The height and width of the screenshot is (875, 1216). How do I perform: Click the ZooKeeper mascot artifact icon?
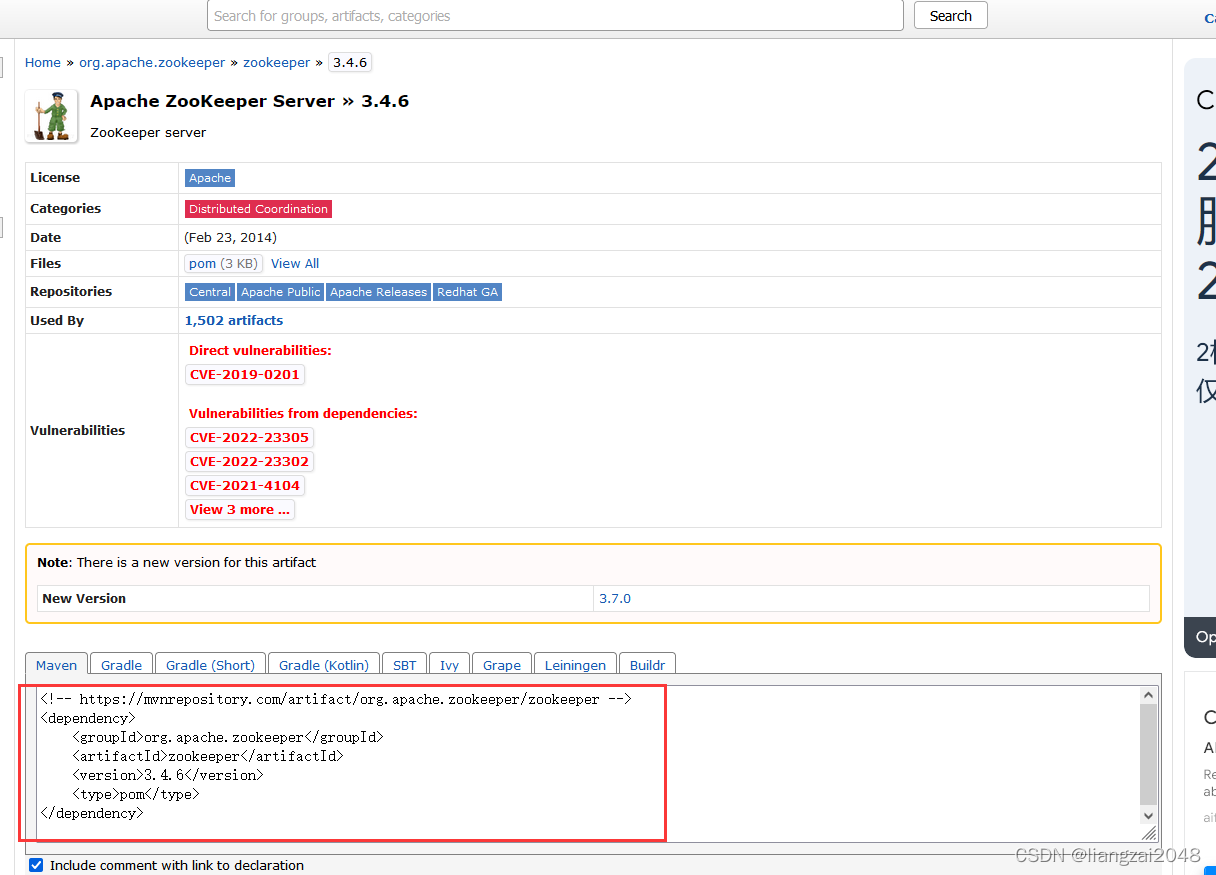51,116
